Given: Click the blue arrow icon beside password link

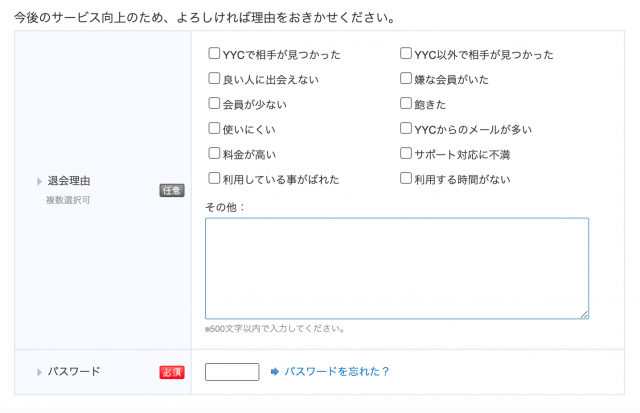Looking at the screenshot, I should [275, 372].
